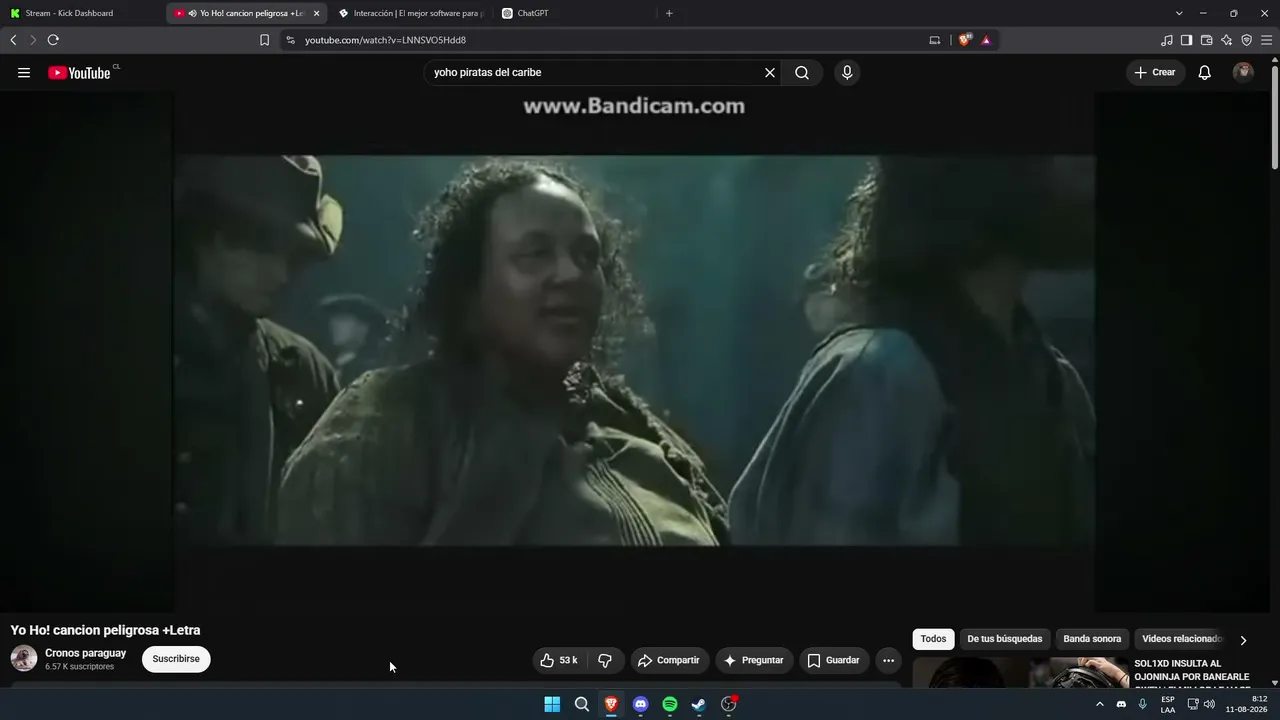Open the taskbar clock and calendar
Screen dimensions: 1280x720
click(1246, 704)
